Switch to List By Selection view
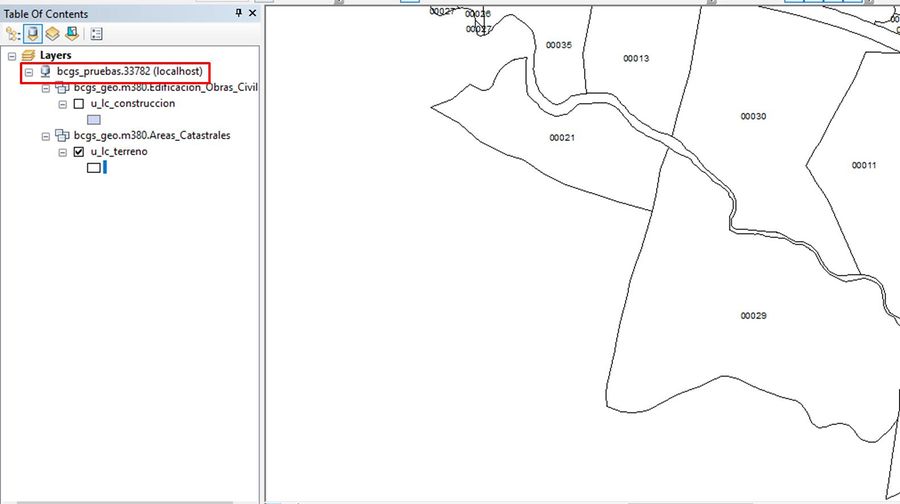This screenshot has width=900, height=504. [72, 34]
